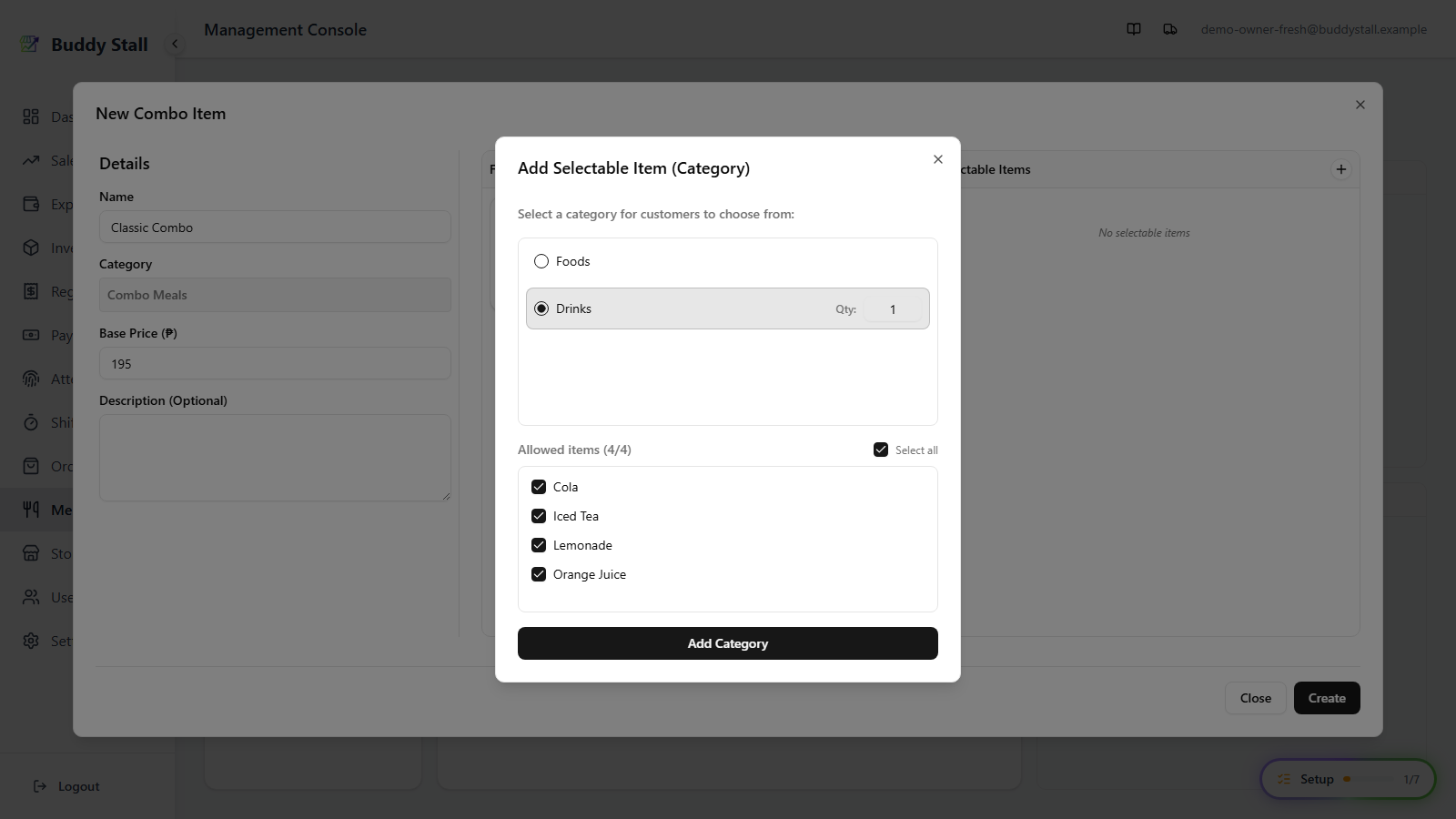Open the Shifts timer sidebar icon
Screen dimensions: 1456x819
pos(31,422)
